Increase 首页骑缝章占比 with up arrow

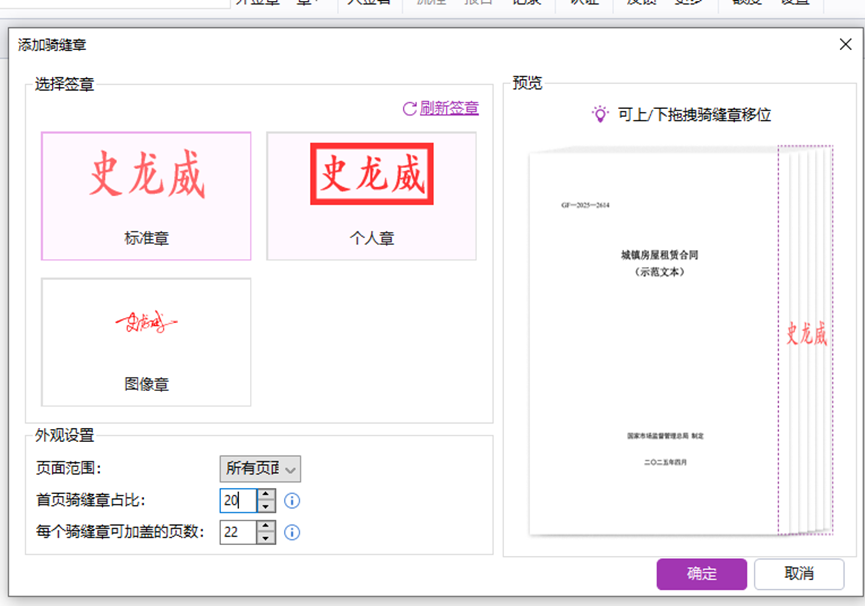[x=266, y=494]
